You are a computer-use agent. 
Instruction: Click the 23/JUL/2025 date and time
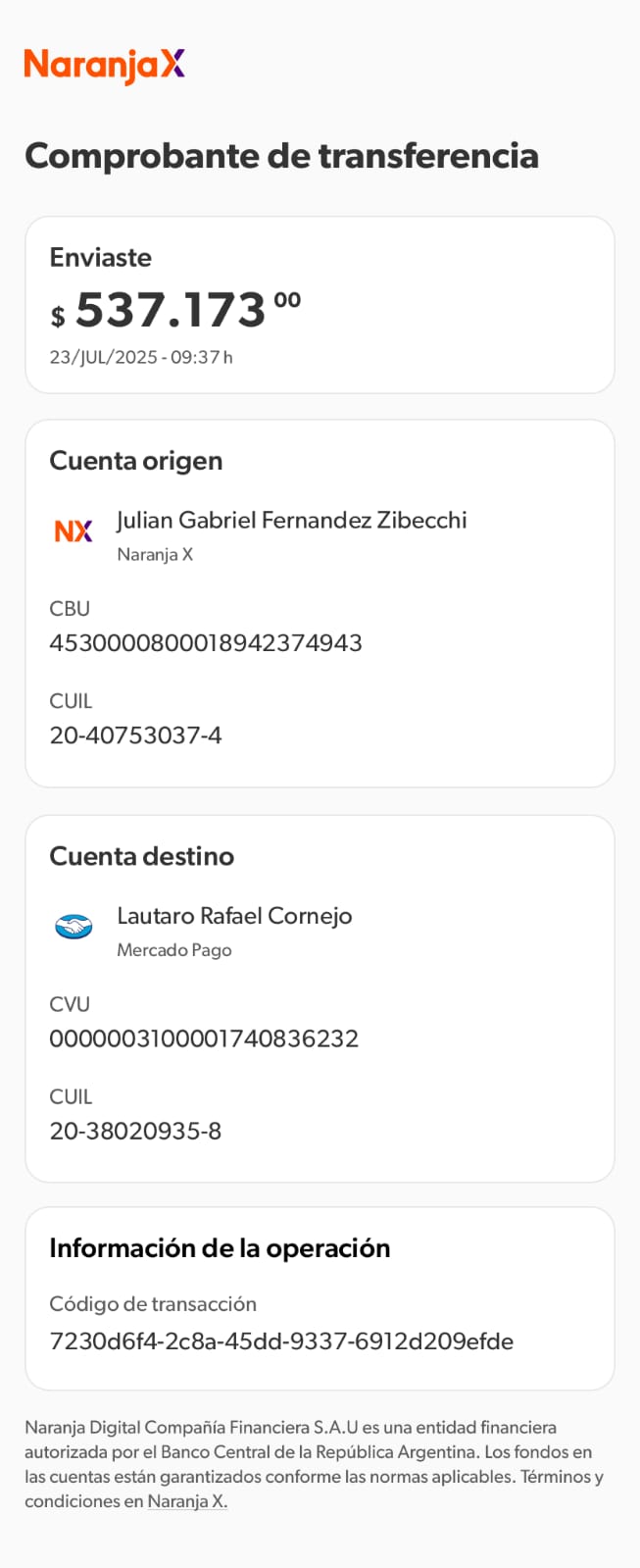141,357
